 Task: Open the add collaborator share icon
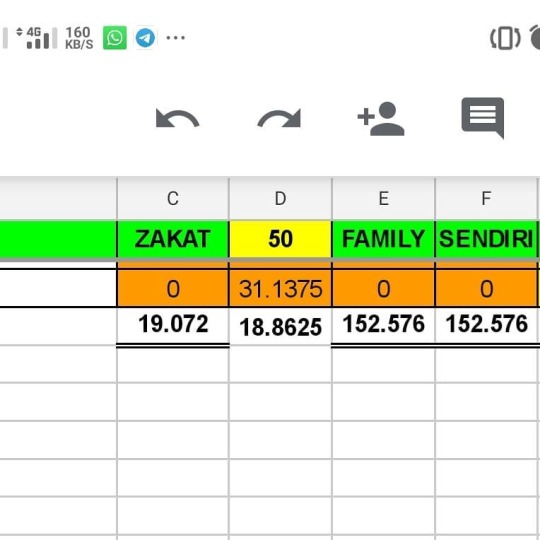pyautogui.click(x=381, y=118)
